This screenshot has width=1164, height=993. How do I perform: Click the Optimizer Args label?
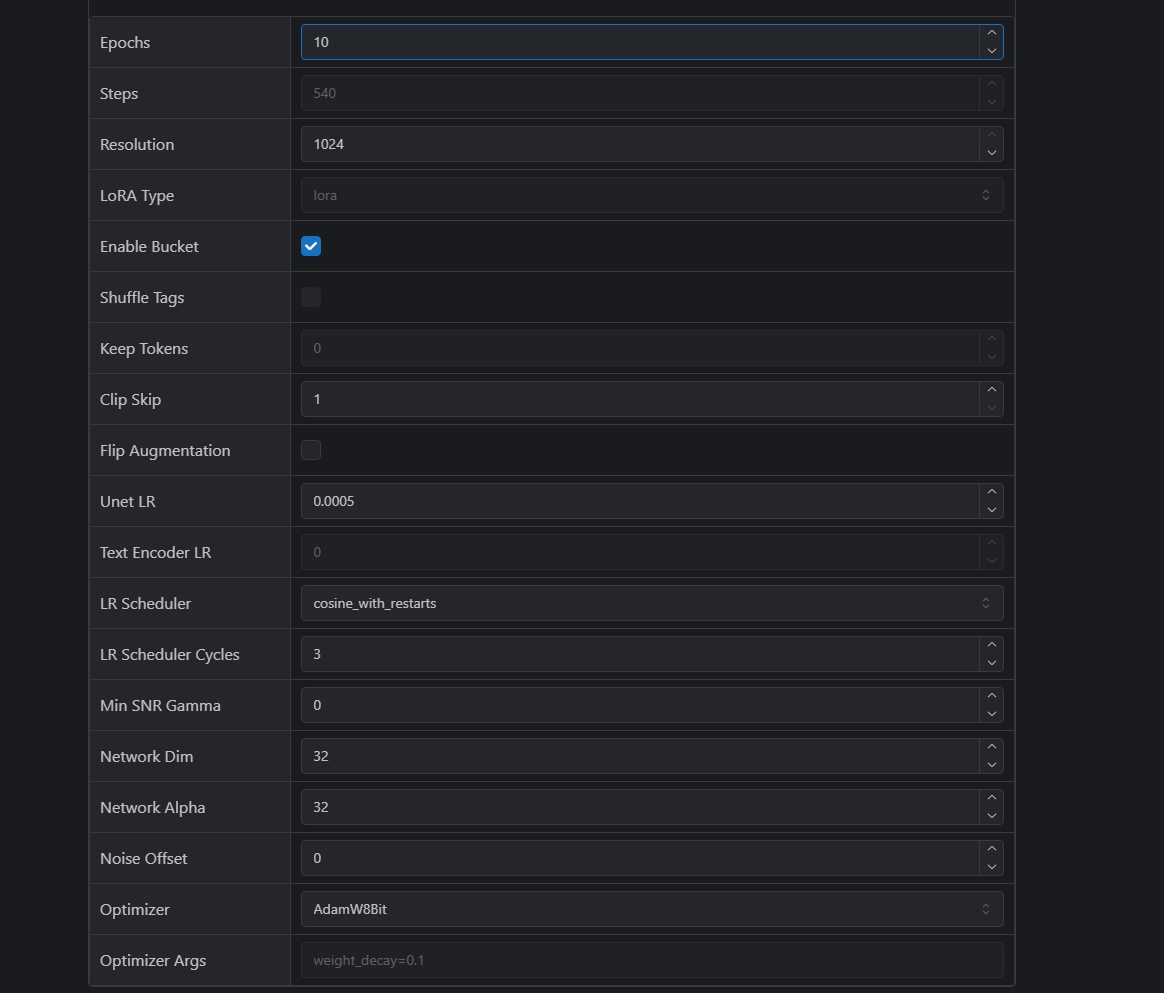click(153, 961)
